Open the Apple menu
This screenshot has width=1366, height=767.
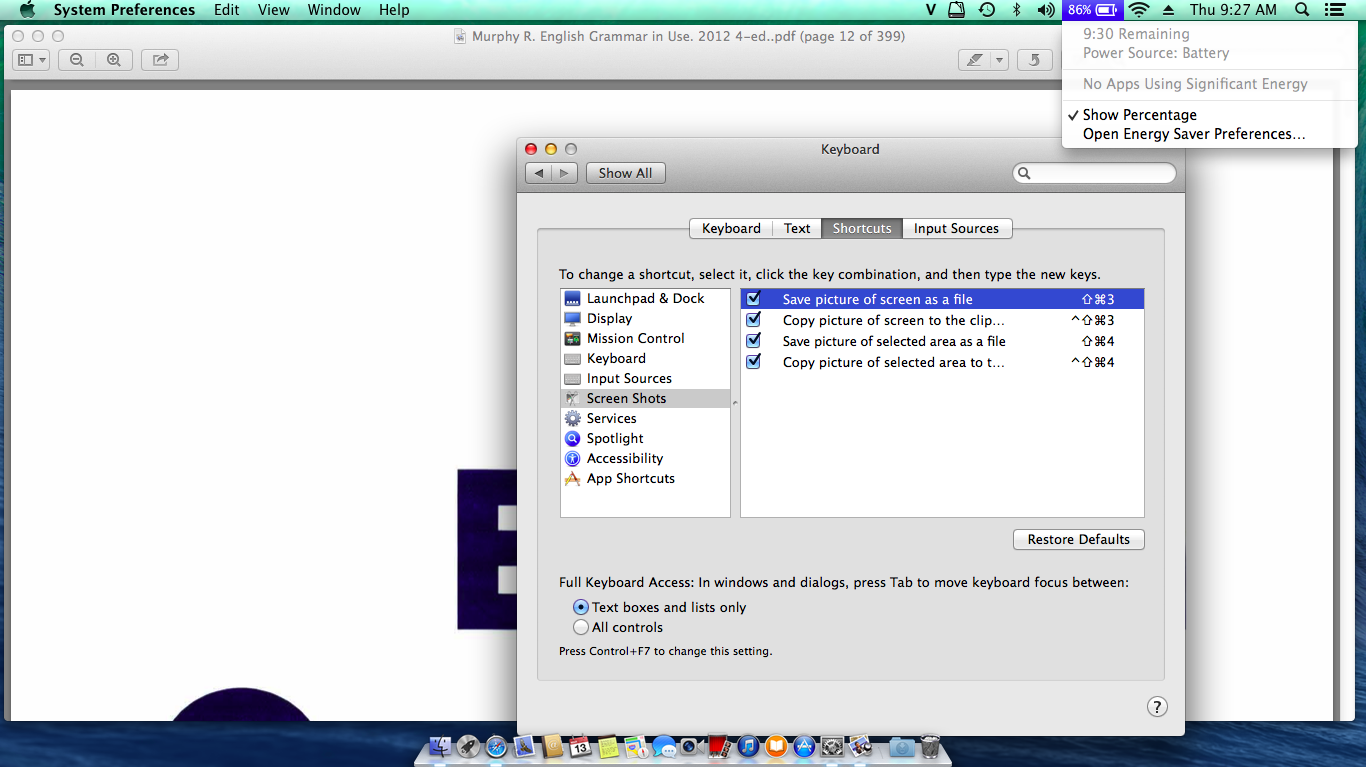27,10
